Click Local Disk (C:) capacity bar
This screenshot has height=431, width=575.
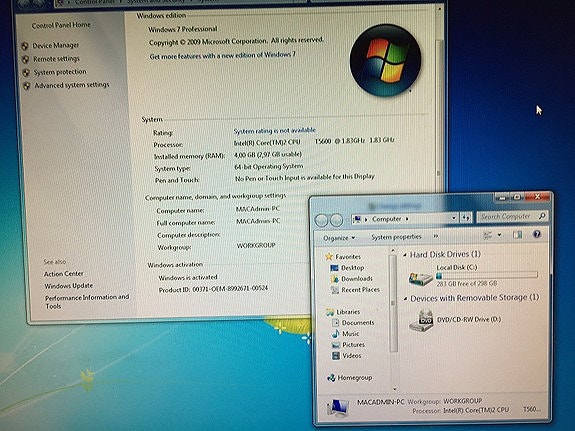coord(487,275)
